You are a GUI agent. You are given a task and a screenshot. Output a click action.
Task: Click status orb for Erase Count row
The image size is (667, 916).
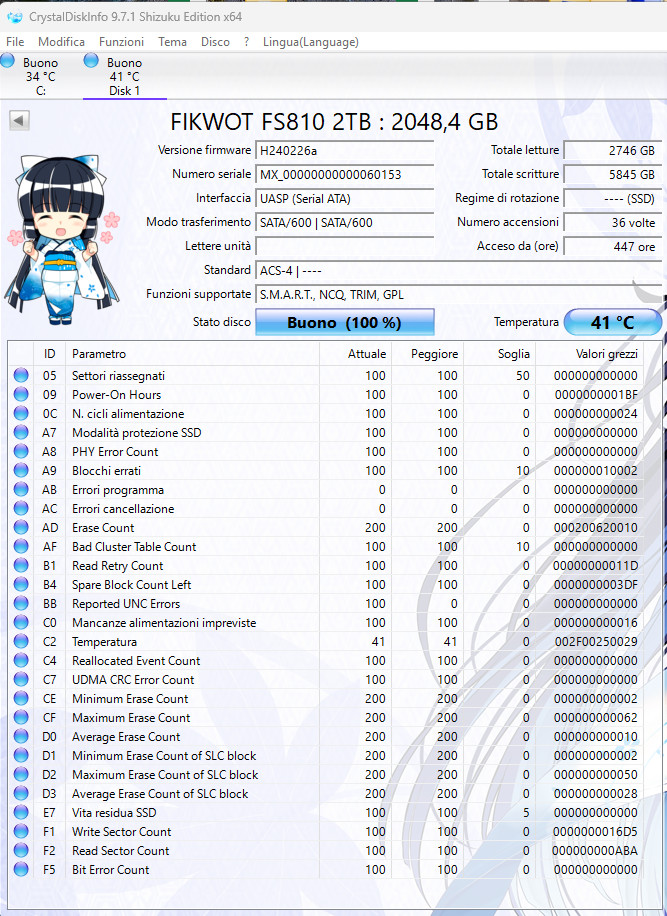(21, 528)
